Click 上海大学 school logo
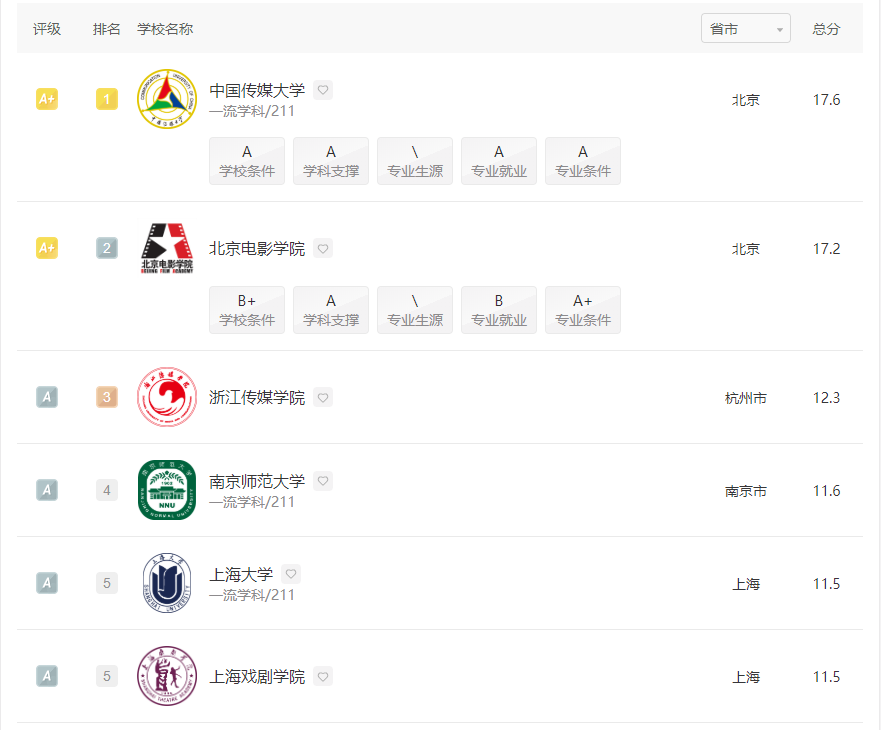 click(x=167, y=583)
